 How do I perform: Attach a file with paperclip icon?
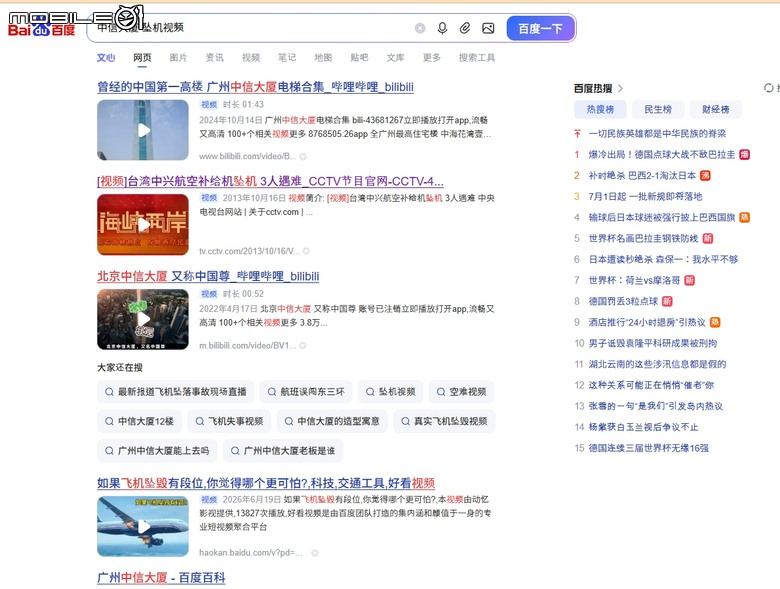(465, 28)
